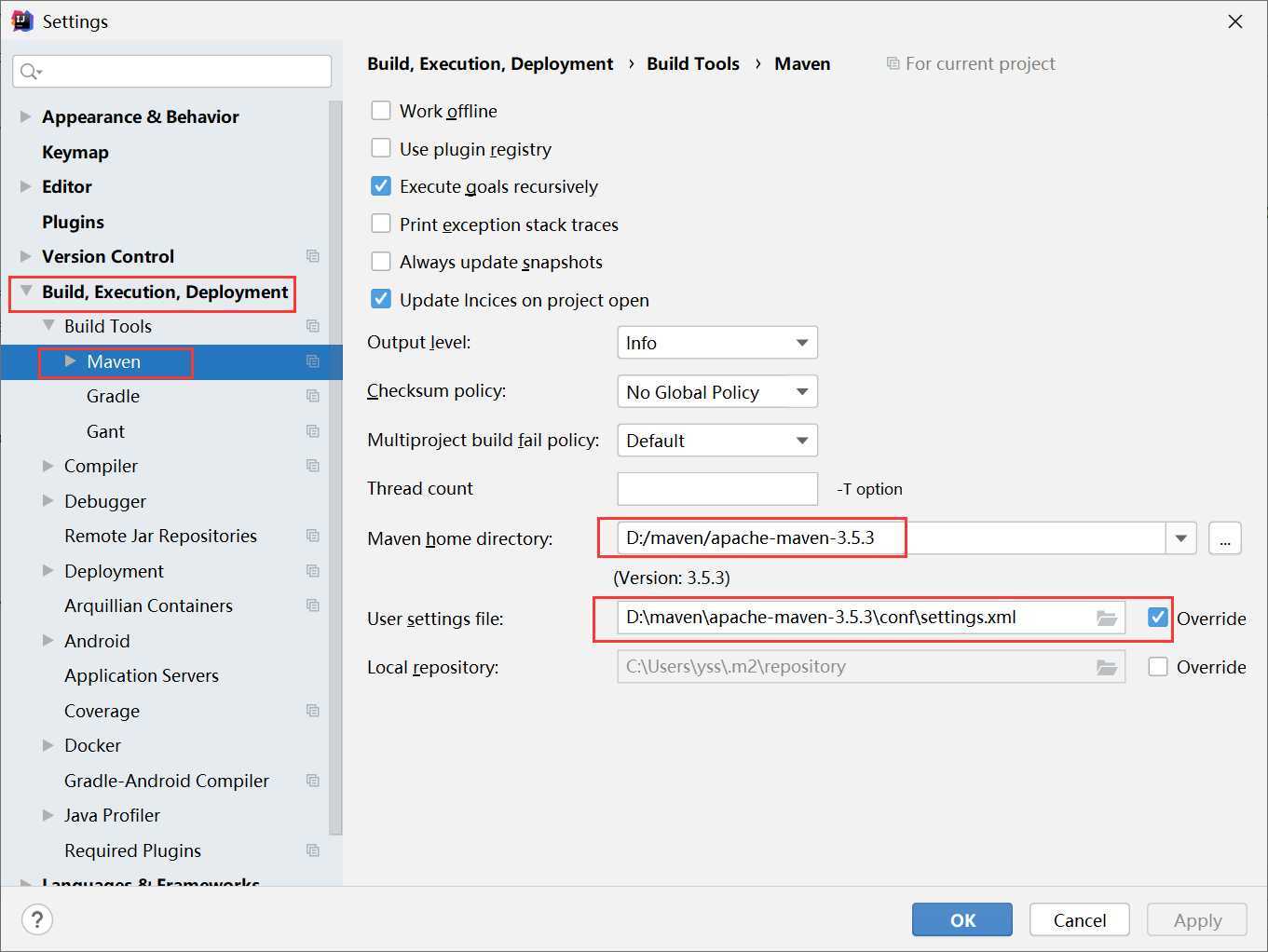The image size is (1268, 952).
Task: Check Always update snapshots
Action: pyautogui.click(x=381, y=262)
